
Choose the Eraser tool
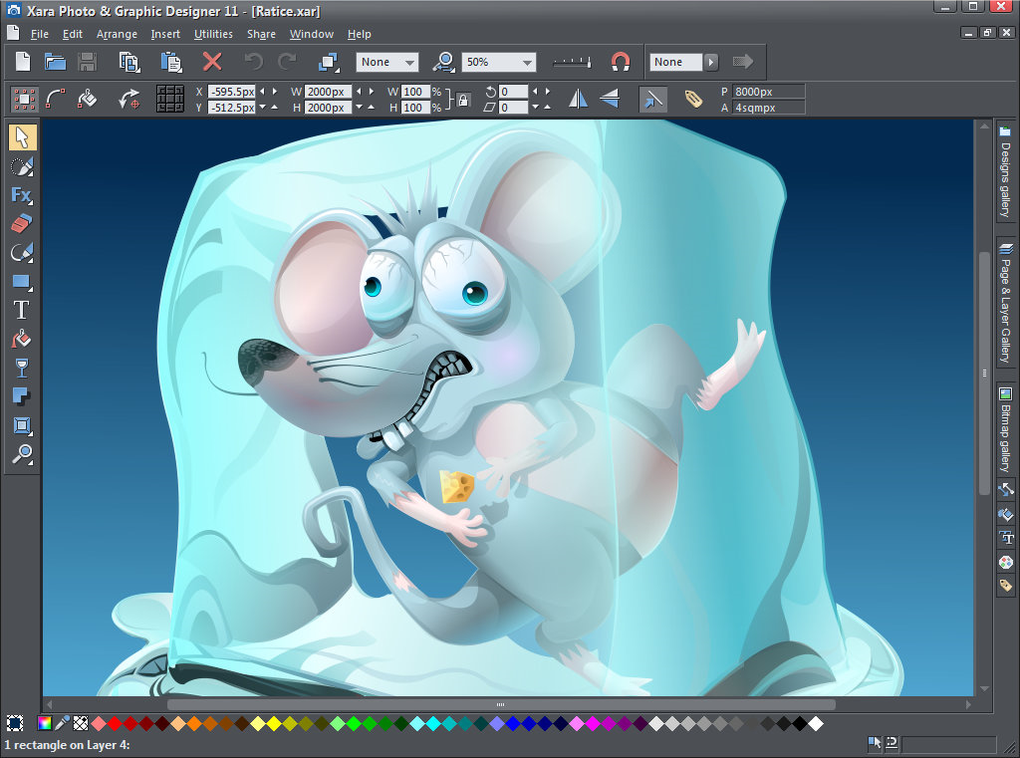click(21, 223)
